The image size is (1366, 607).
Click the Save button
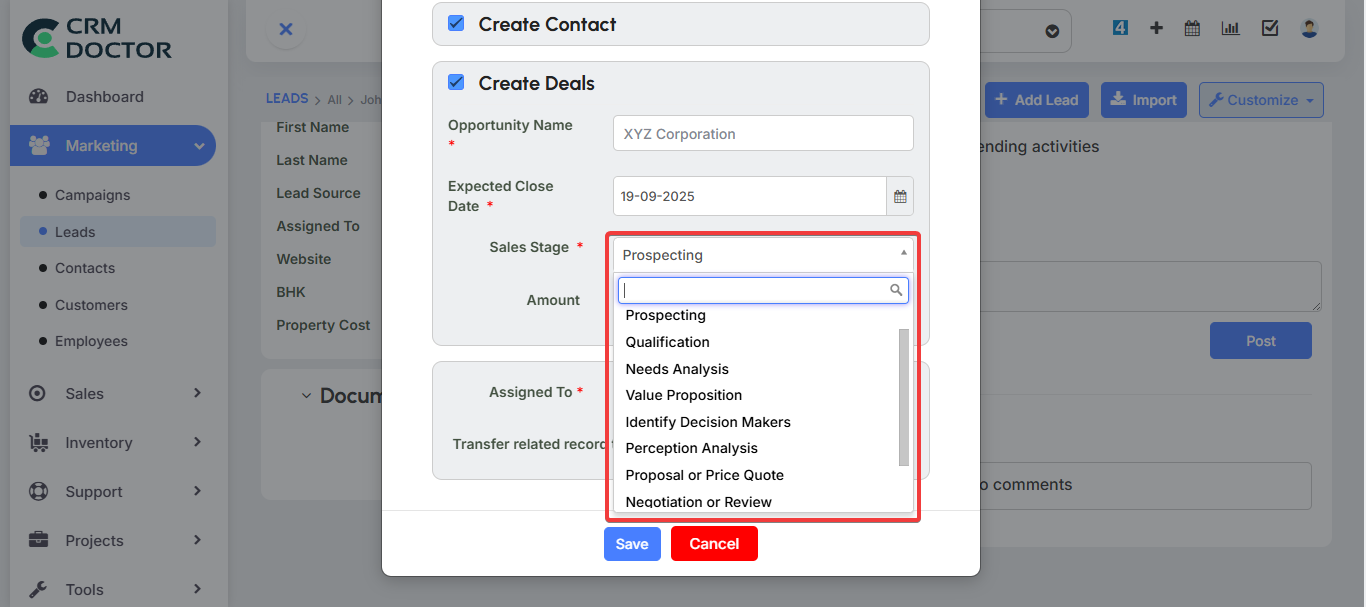pos(632,543)
